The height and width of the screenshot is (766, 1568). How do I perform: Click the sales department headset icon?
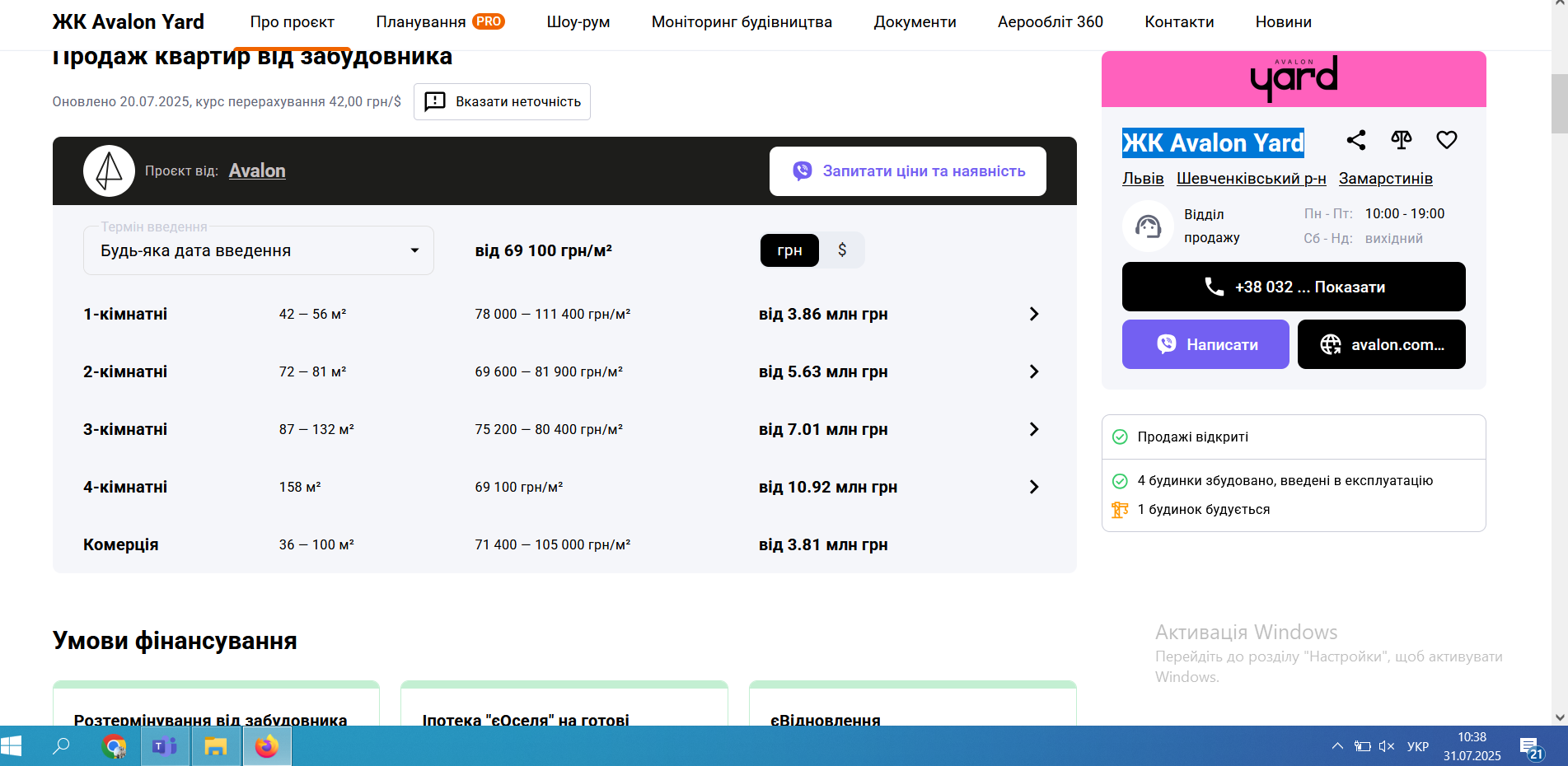(1148, 226)
